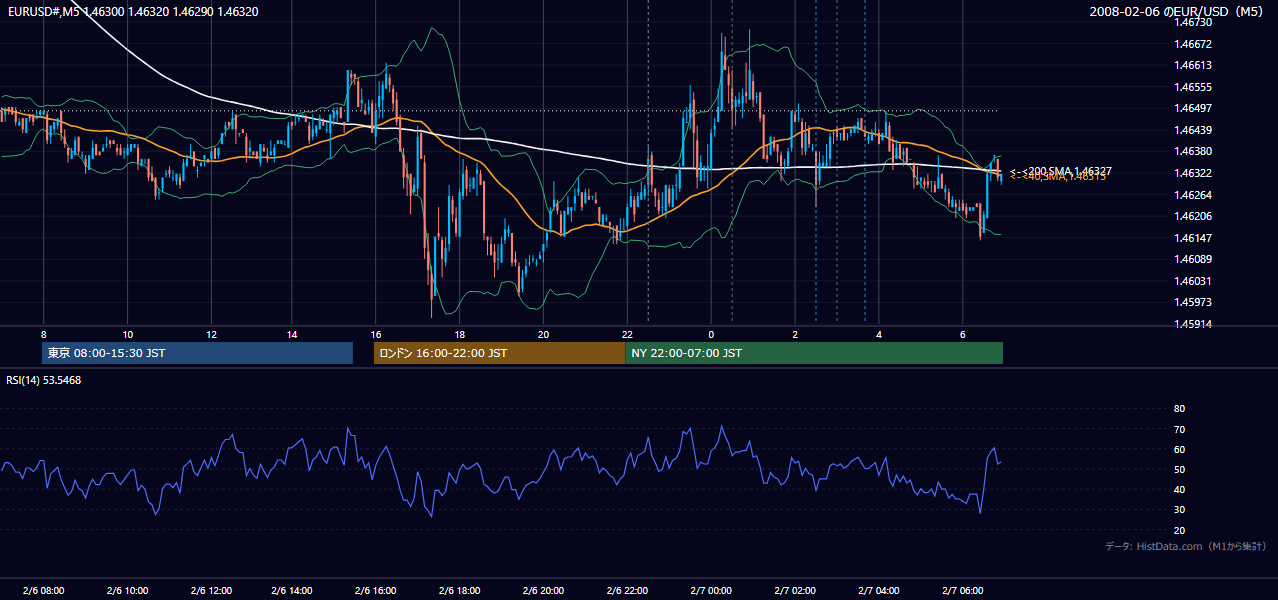The image size is (1278, 600).
Task: Click price axis label 1.46380
Action: (1194, 151)
